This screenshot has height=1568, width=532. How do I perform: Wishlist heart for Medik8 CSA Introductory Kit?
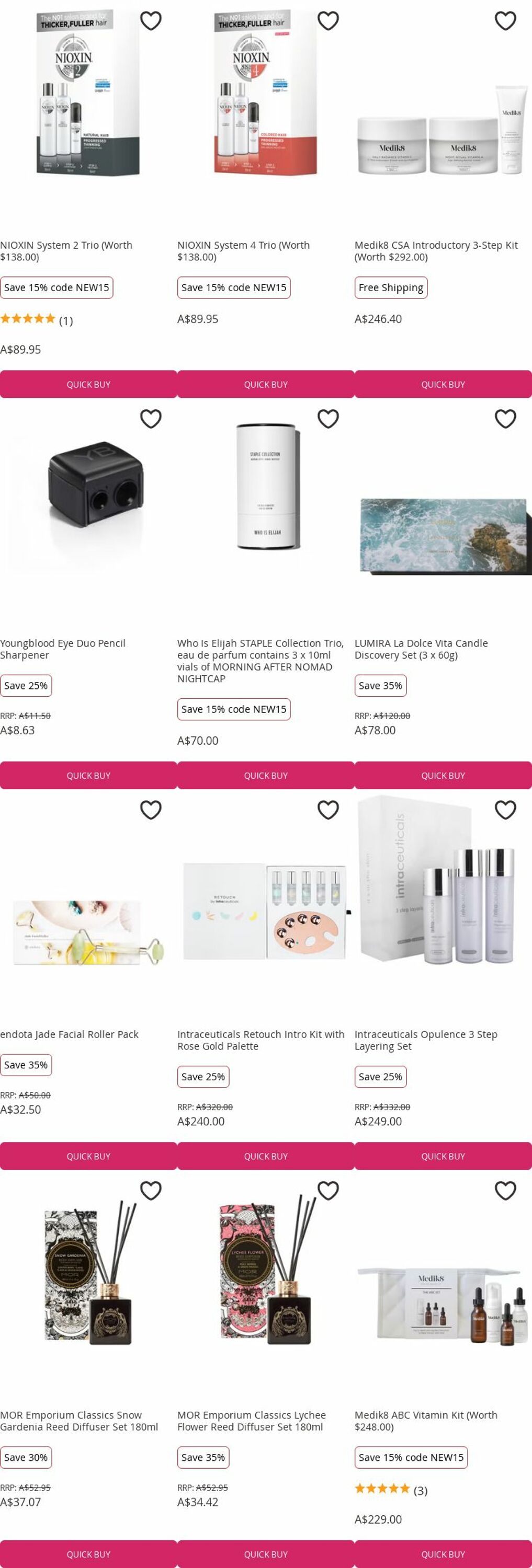(505, 21)
